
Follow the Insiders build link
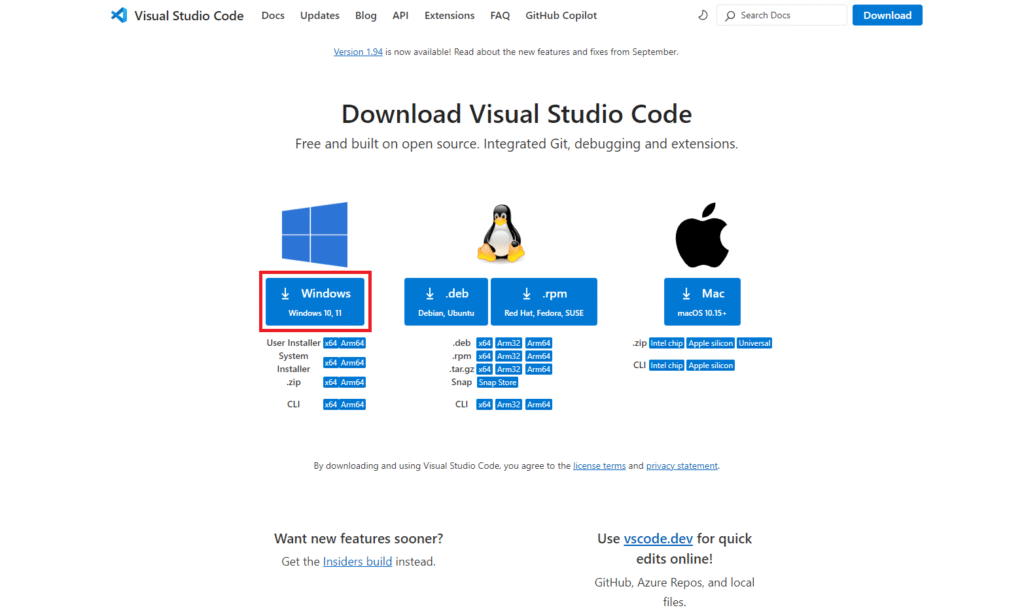pos(357,562)
